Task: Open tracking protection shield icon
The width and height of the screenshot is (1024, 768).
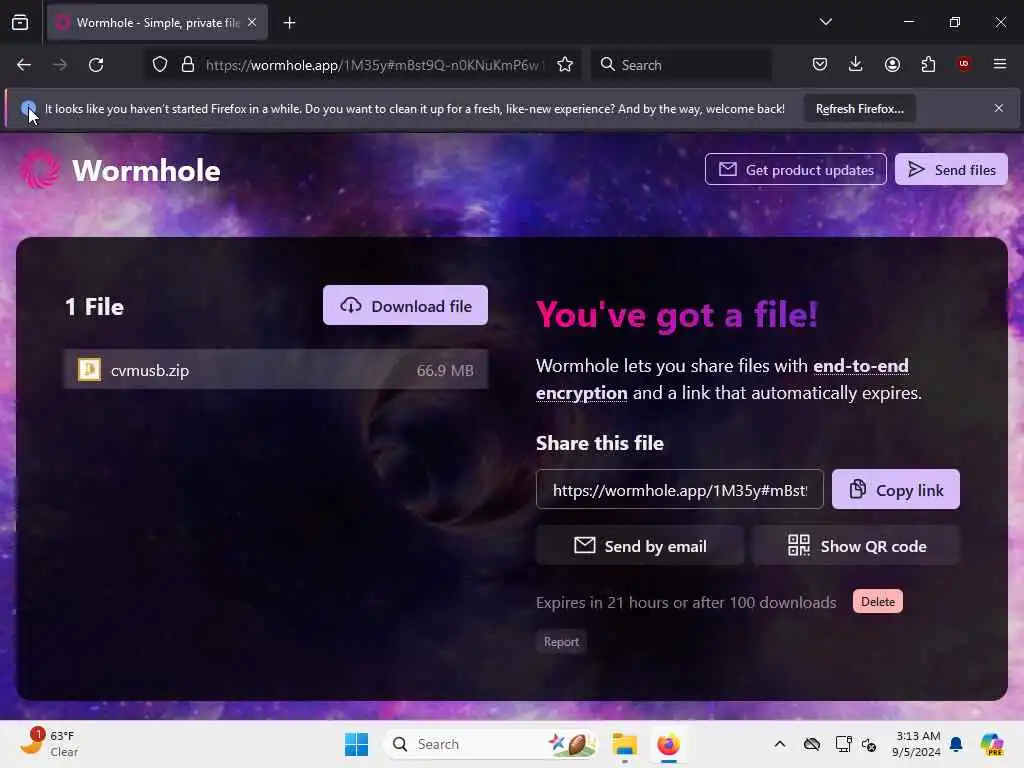Action: click(160, 65)
